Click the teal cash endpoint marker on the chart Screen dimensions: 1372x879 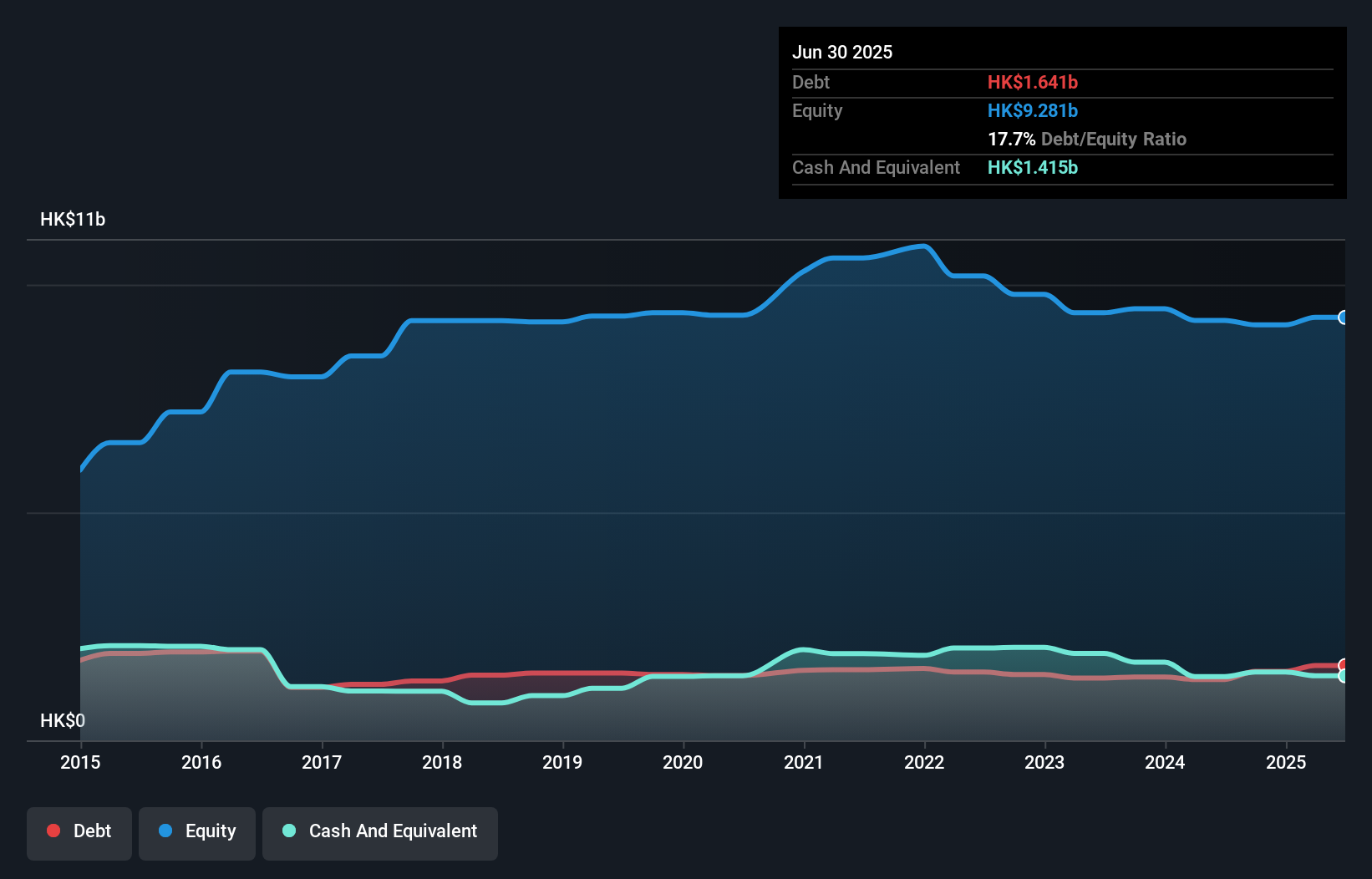tap(1344, 676)
